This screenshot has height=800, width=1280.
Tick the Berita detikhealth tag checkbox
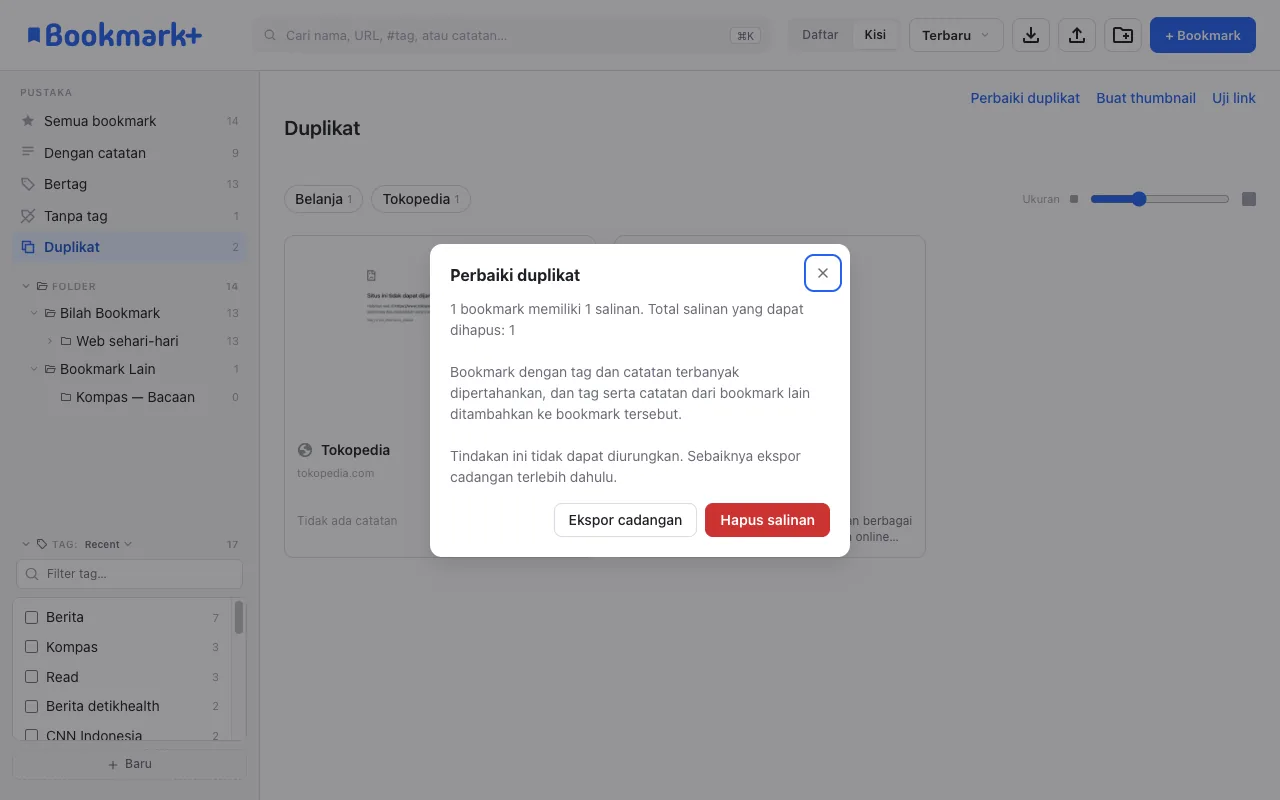tap(31, 706)
